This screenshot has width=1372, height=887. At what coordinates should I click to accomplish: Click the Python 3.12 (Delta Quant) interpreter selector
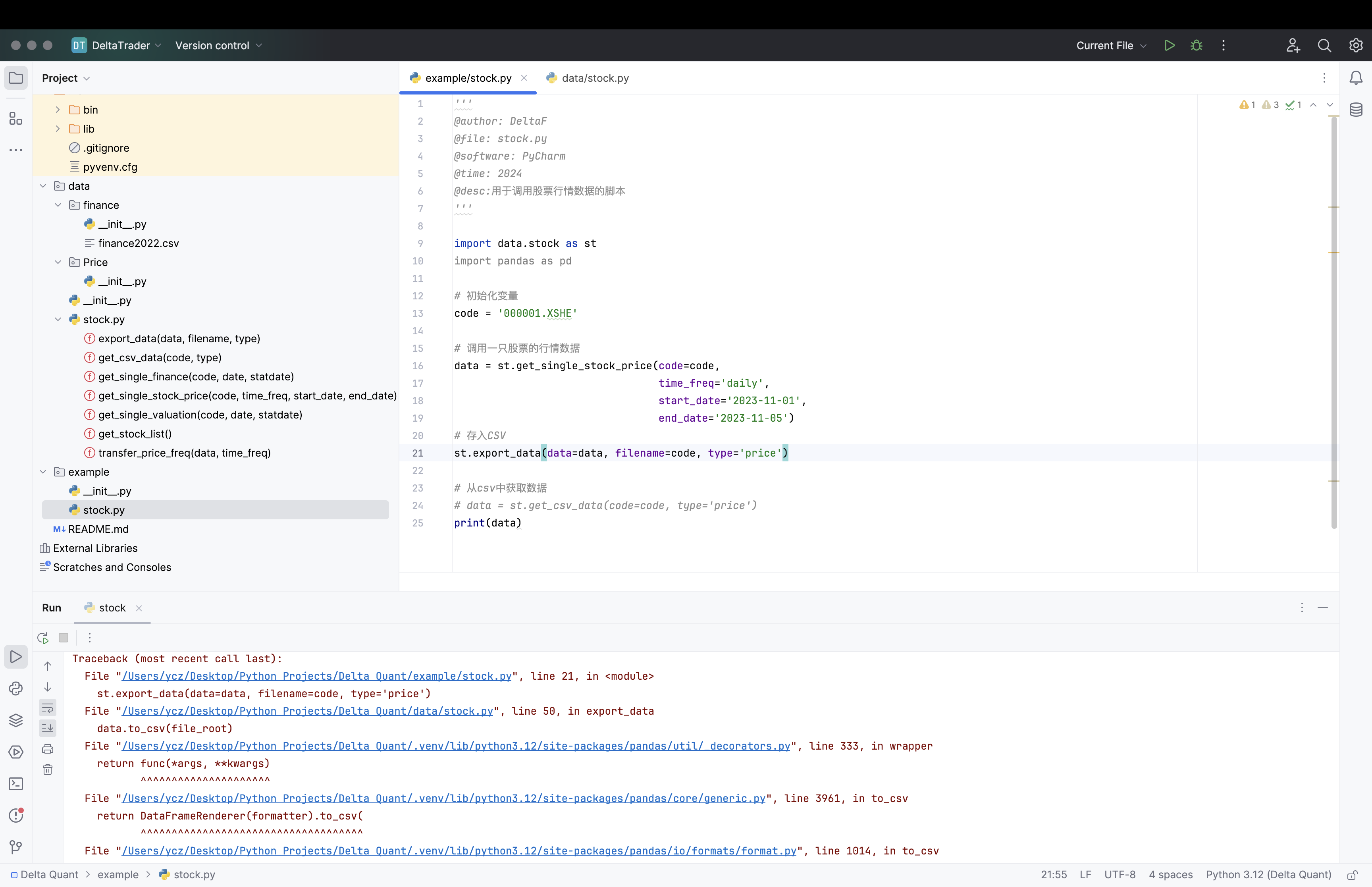[x=1268, y=874]
